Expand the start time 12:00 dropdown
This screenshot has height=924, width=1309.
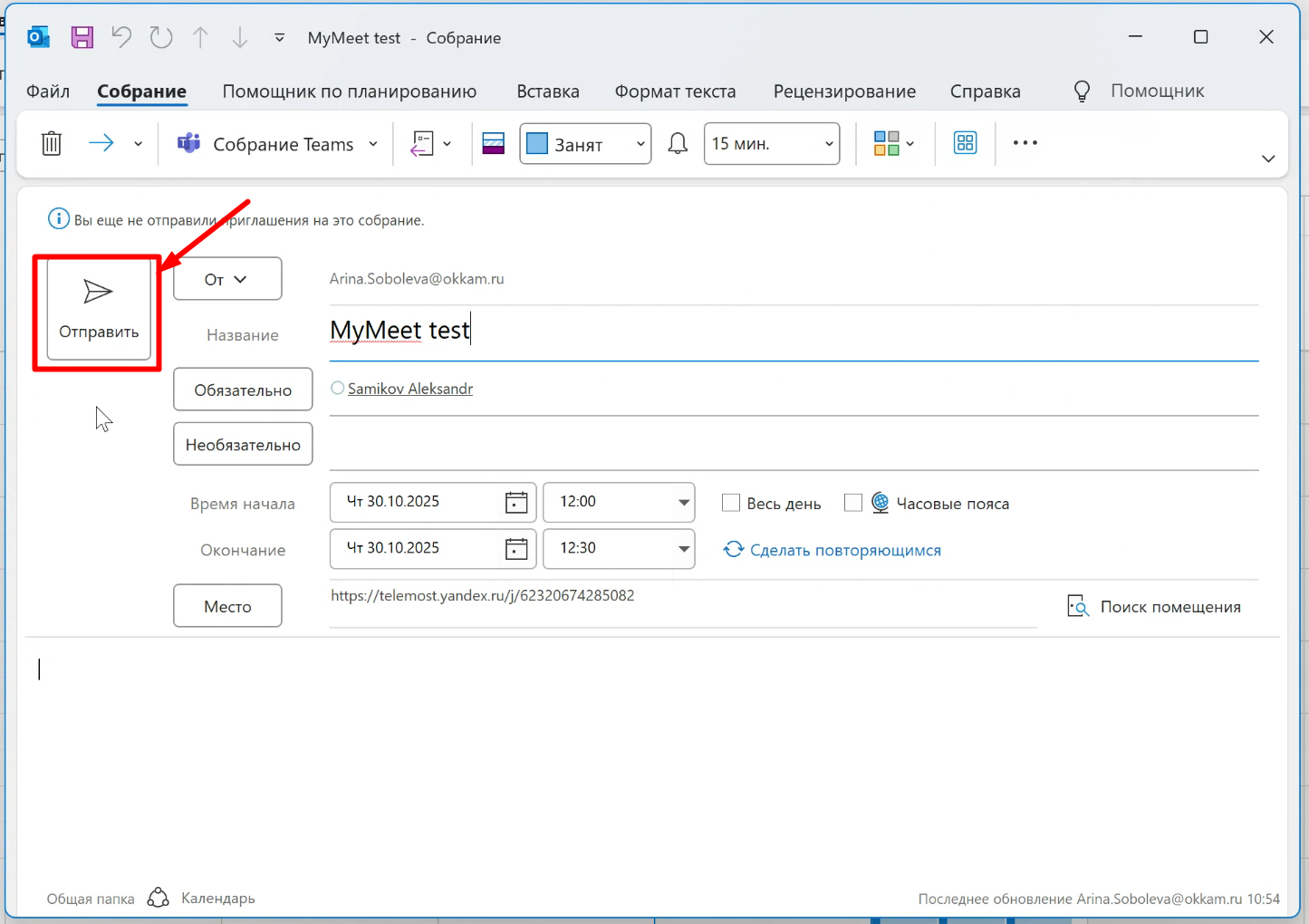684,503
